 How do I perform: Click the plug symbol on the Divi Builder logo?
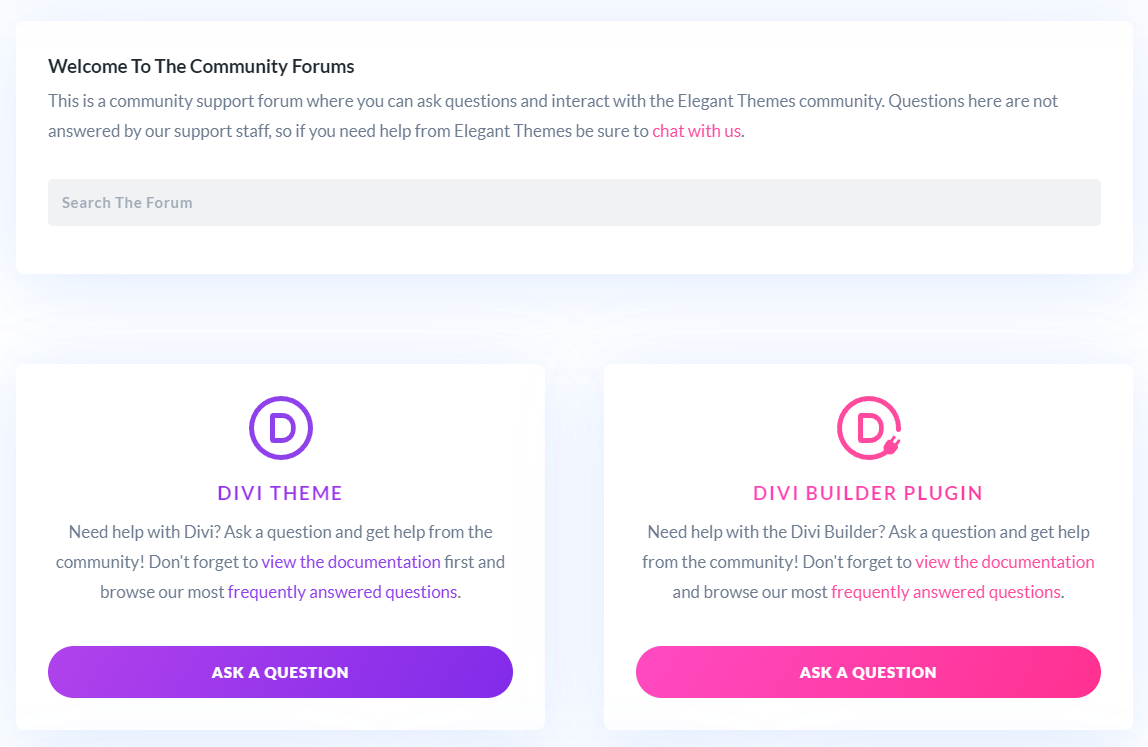coord(892,445)
